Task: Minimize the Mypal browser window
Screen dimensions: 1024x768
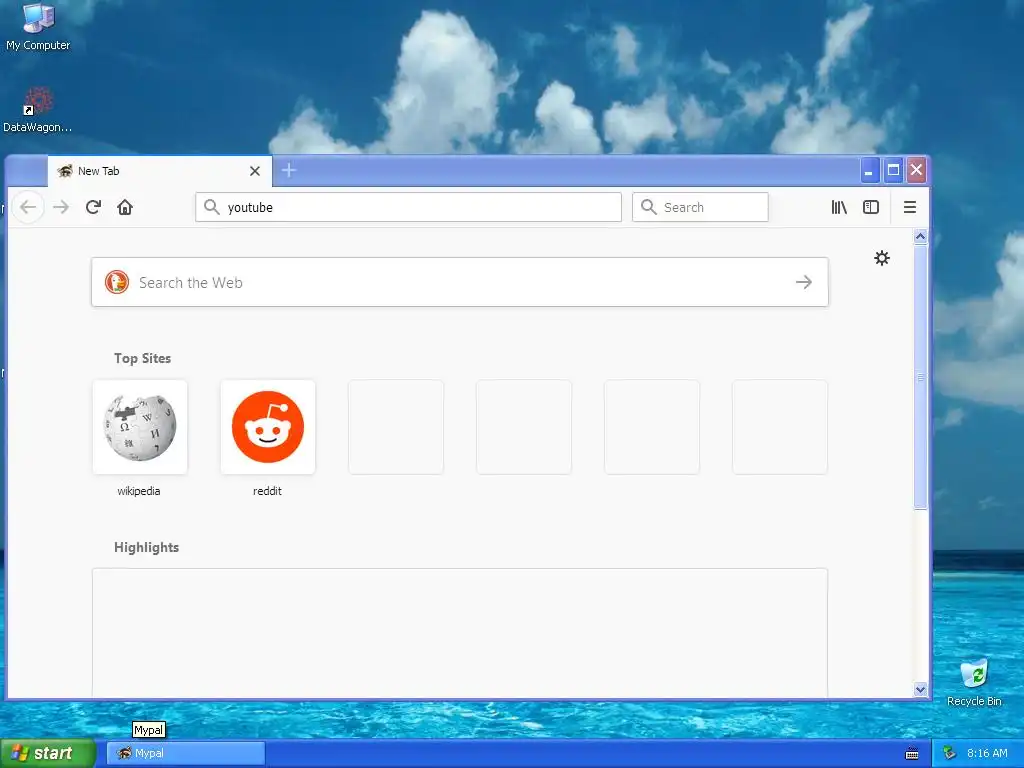Action: click(869, 170)
